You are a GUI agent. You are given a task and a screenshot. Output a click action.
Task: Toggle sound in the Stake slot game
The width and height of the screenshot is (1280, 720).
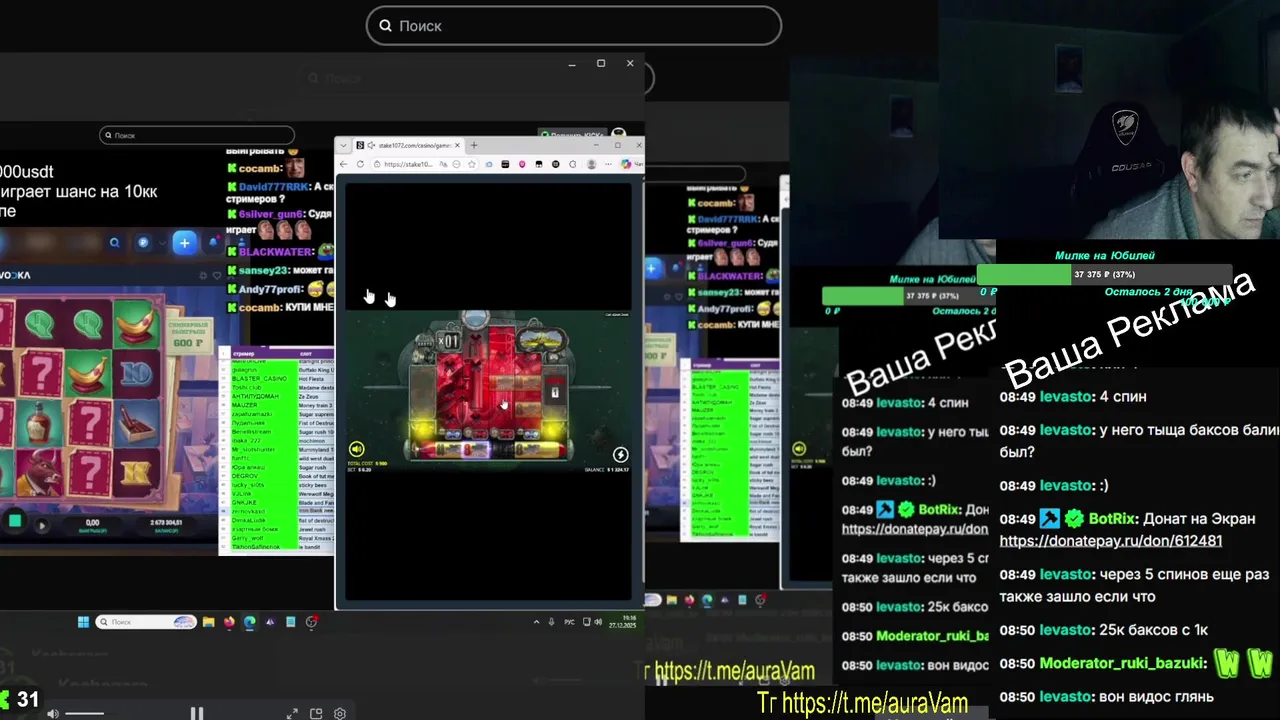pos(357,450)
